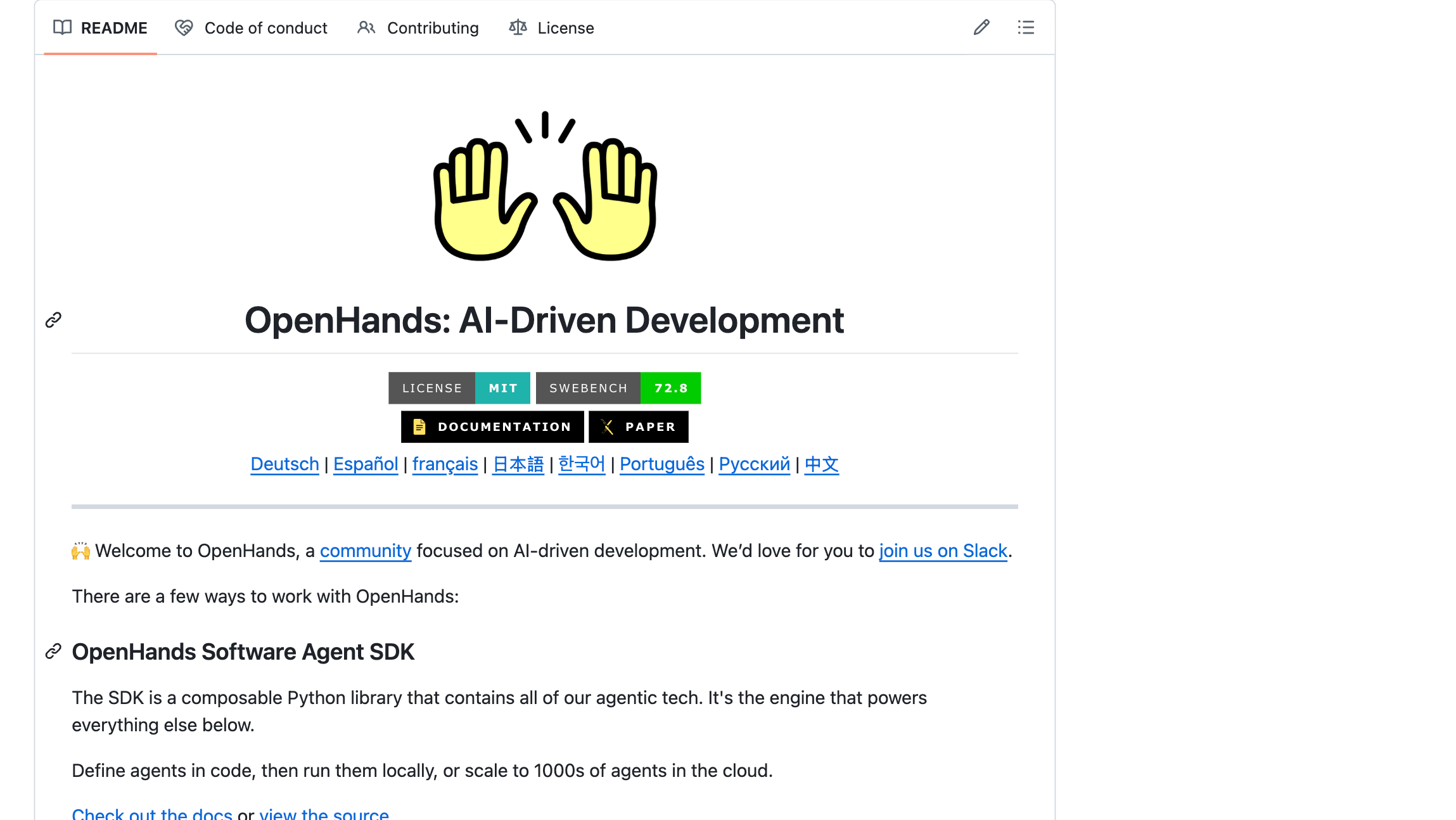The width and height of the screenshot is (1456, 820).
Task: Join OpenHands on Slack
Action: [x=943, y=551]
